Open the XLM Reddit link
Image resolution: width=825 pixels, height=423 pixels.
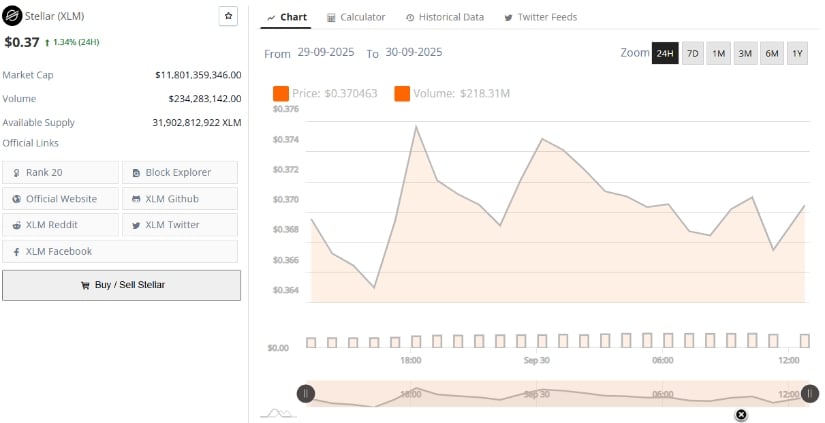[x=60, y=225]
